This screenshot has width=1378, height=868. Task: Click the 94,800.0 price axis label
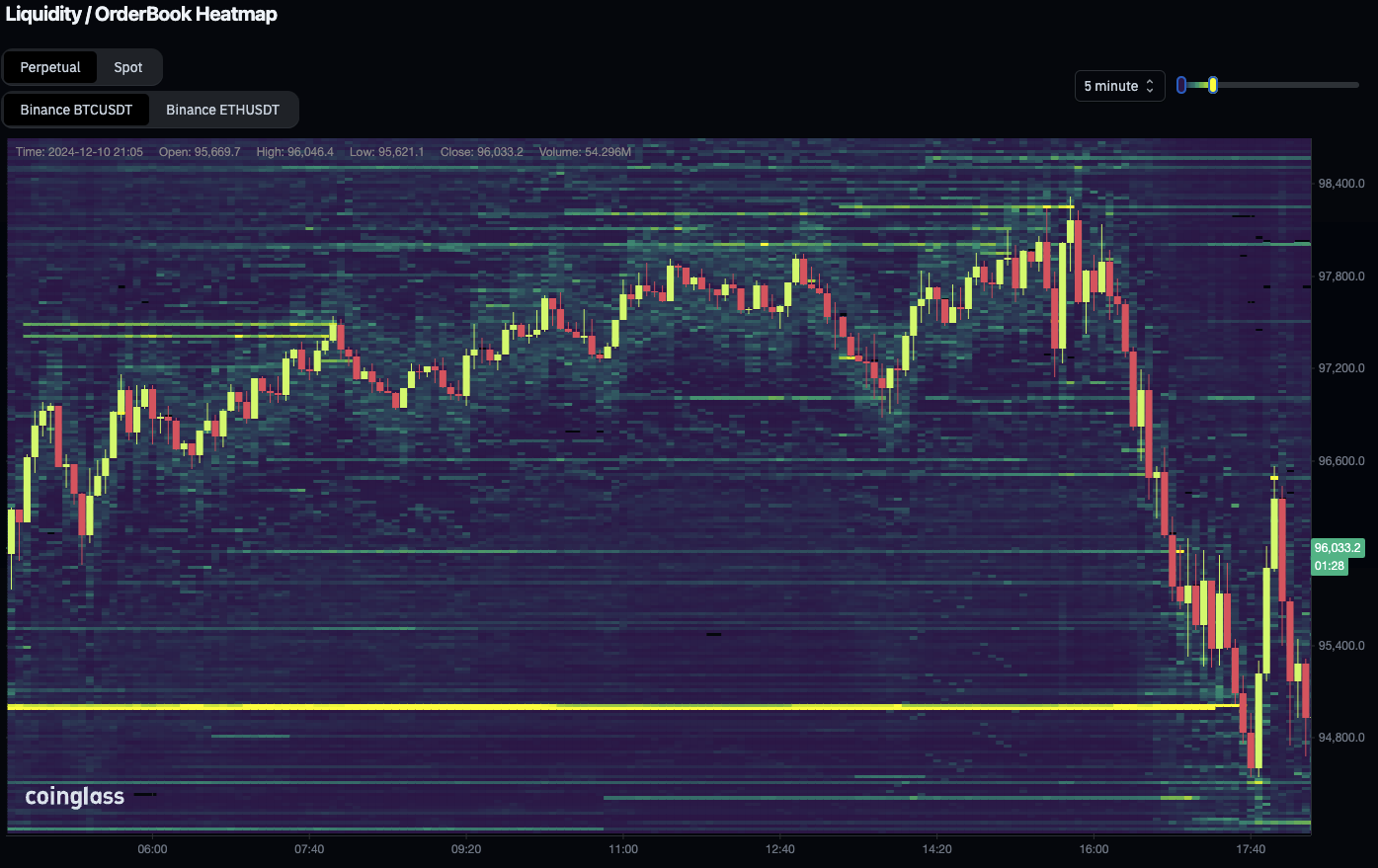pyautogui.click(x=1340, y=738)
